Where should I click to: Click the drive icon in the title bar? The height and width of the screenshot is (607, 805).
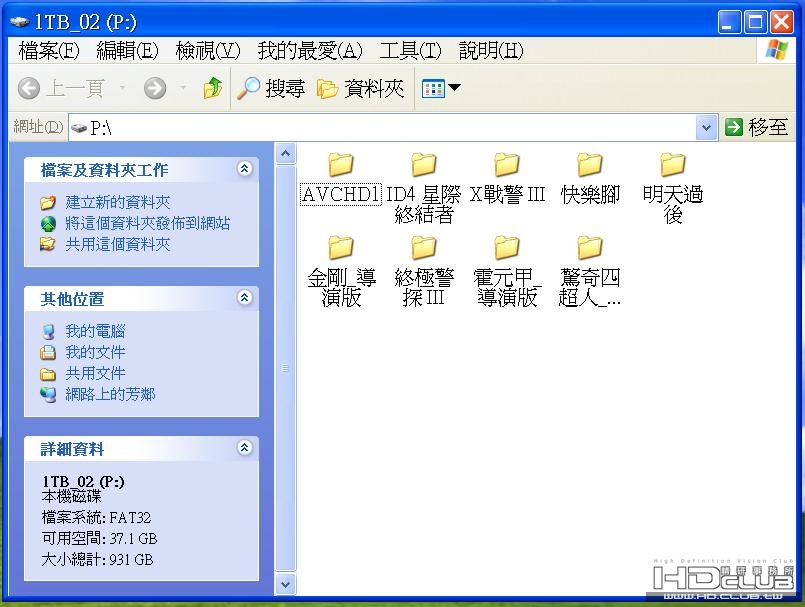pos(20,22)
